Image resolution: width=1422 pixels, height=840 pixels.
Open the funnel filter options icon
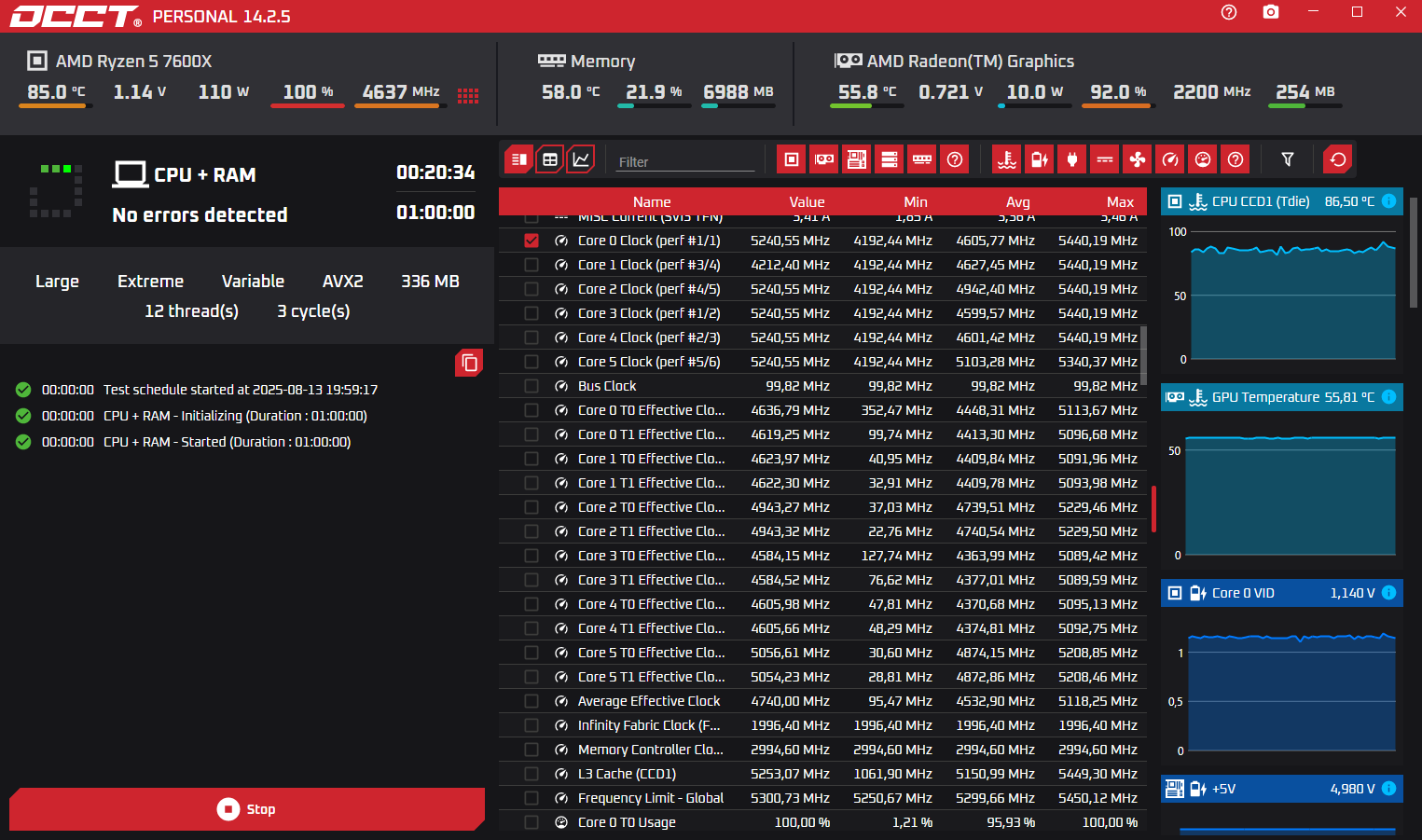tap(1288, 159)
